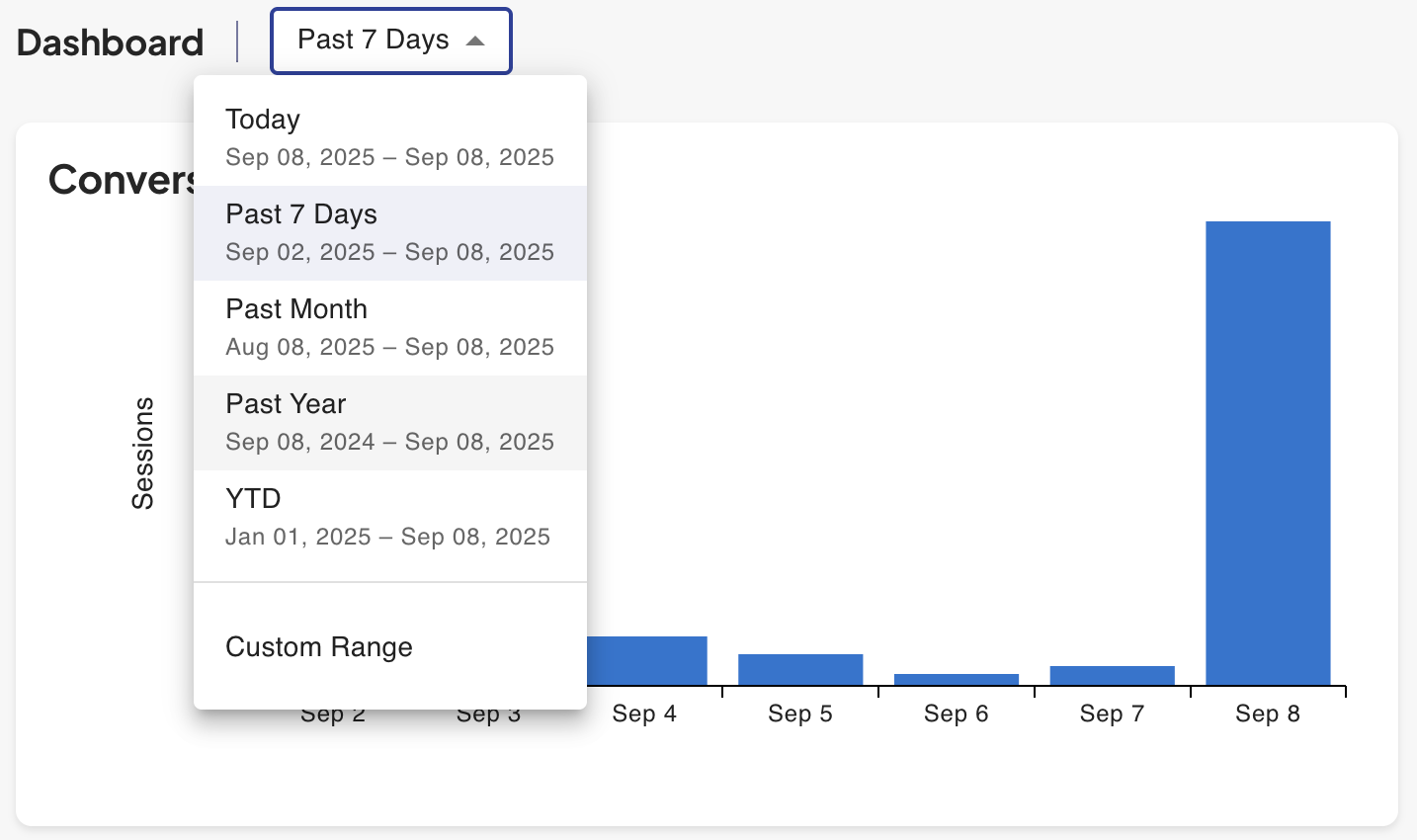Click the Sep 8 axis label

1268,714
